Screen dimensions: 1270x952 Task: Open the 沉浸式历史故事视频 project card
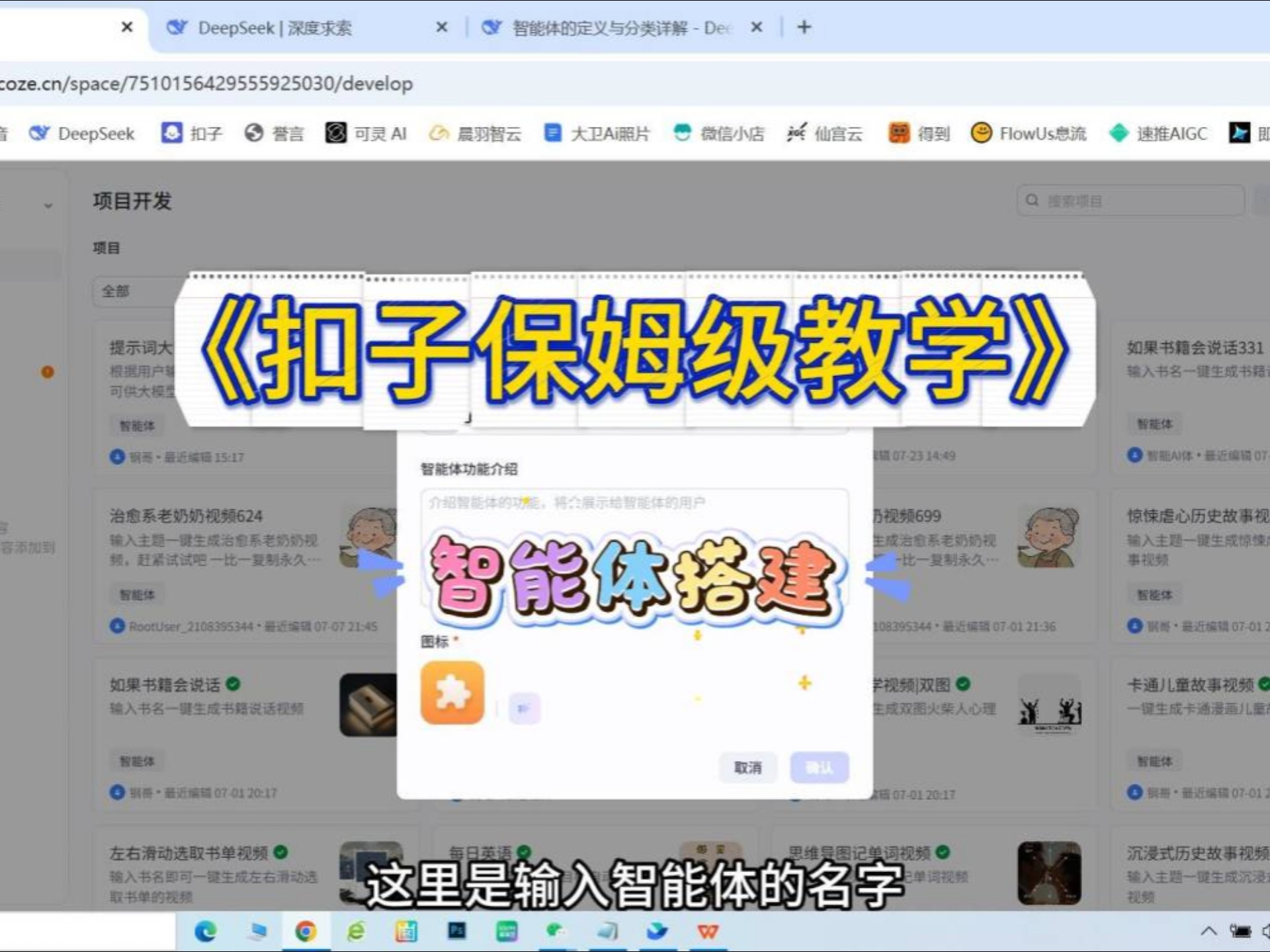pos(1191,867)
